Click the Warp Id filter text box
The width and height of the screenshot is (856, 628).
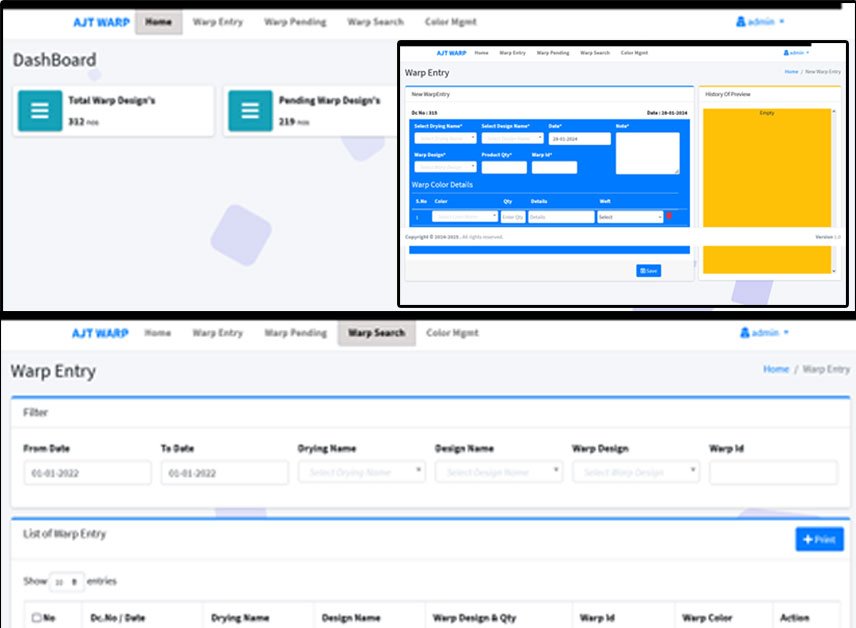pyautogui.click(x=773, y=473)
